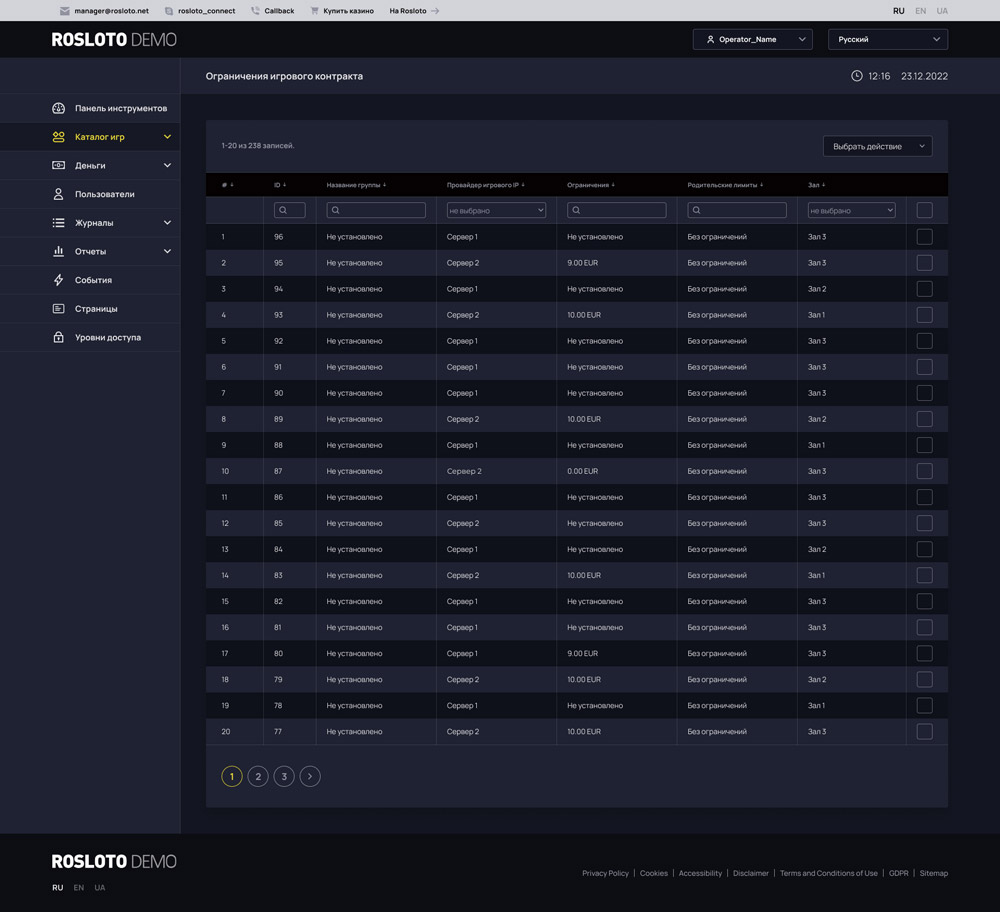The width and height of the screenshot is (1000, 912).
Task: Click the next page arrow in pagination
Action: click(310, 776)
